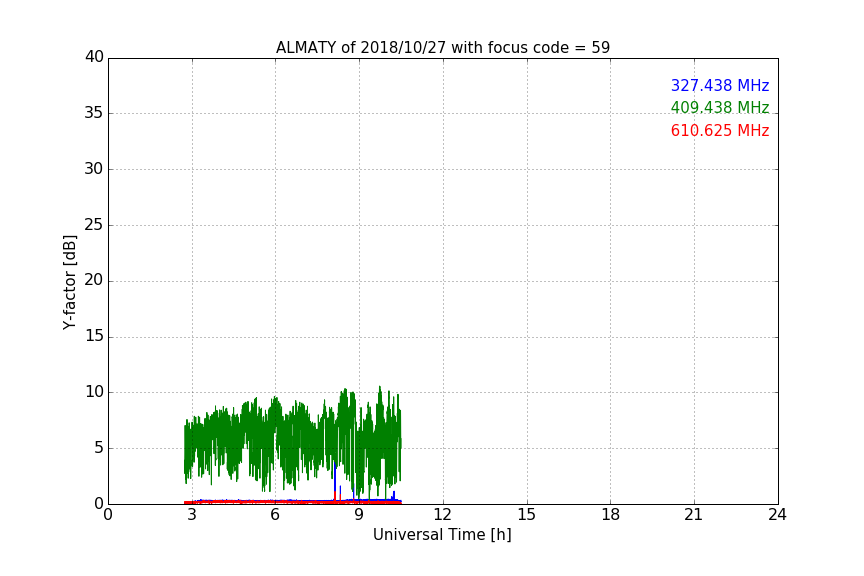This screenshot has width=864, height=576.
Task: Click the y-axis tick value '25'
Action: (94, 225)
